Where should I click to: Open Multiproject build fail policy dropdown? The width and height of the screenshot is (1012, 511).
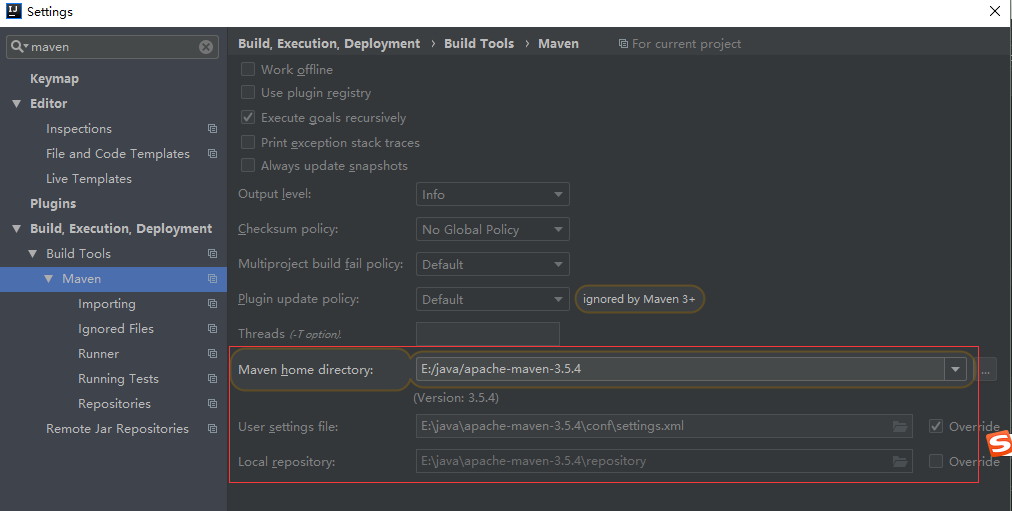click(492, 264)
